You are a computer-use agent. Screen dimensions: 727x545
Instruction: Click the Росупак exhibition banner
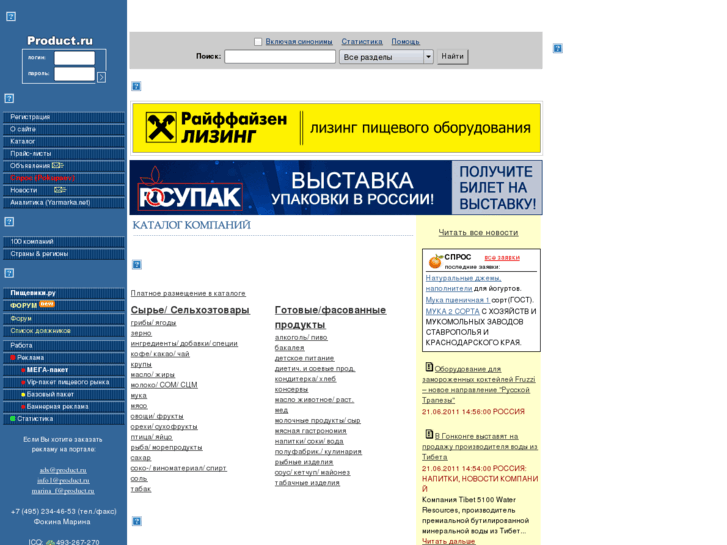point(291,187)
